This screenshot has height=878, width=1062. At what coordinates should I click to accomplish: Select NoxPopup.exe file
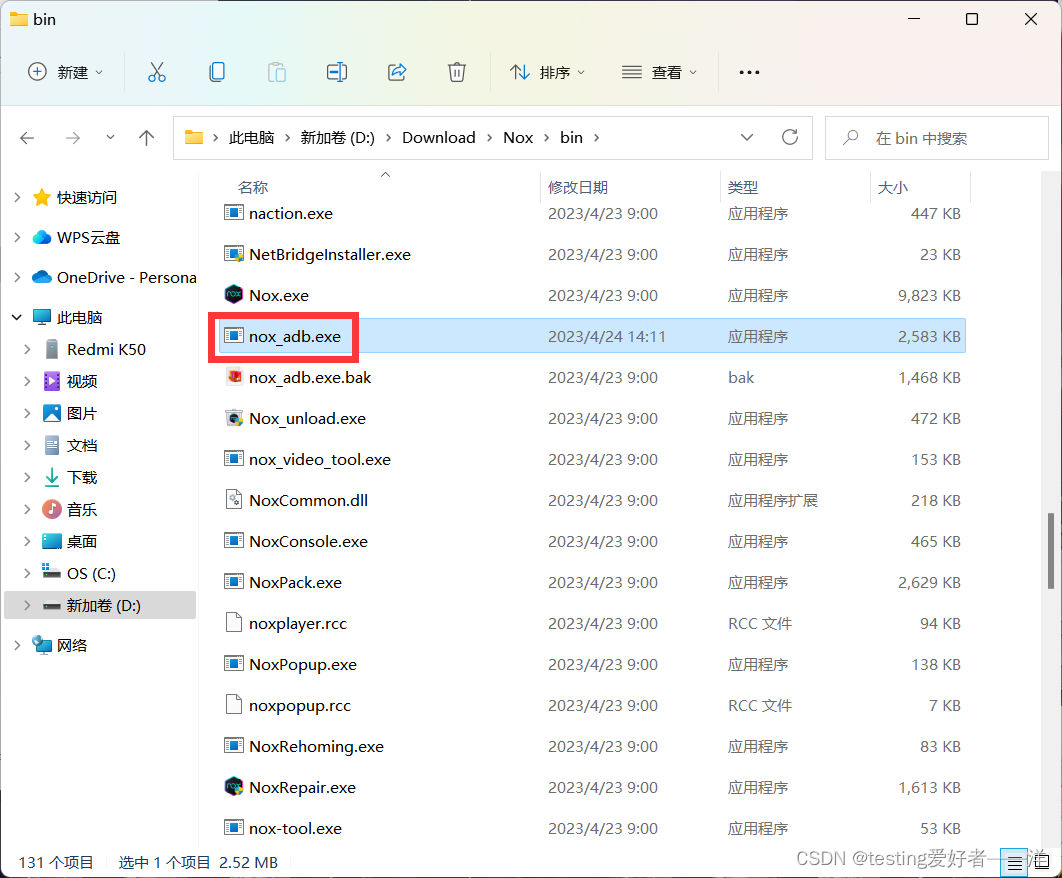[593, 664]
